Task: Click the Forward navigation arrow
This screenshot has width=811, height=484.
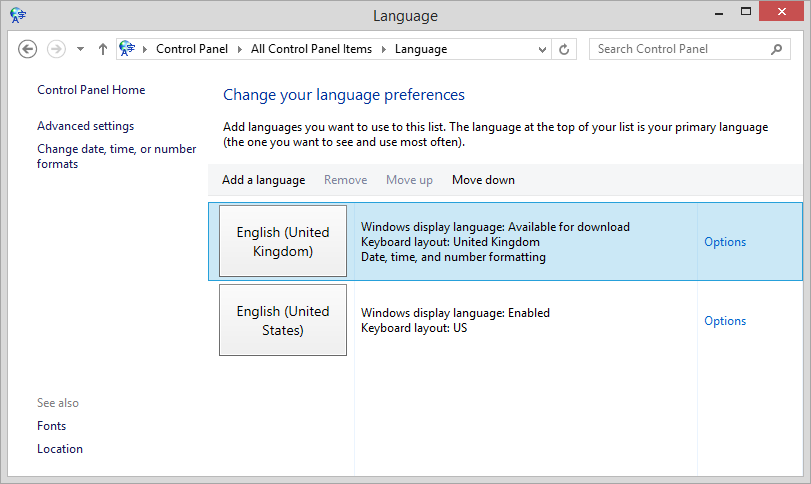Action: tap(56, 49)
